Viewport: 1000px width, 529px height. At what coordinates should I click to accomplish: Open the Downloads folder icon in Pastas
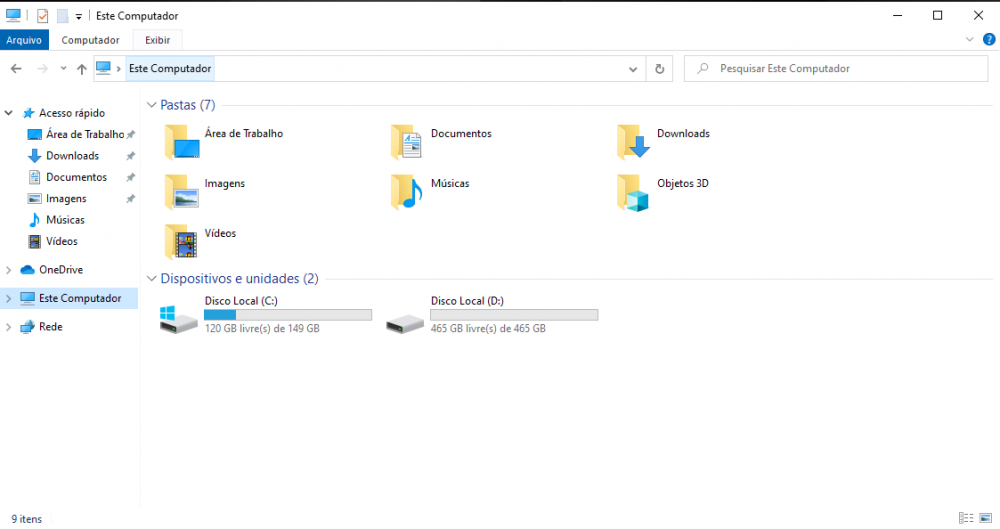(x=634, y=142)
